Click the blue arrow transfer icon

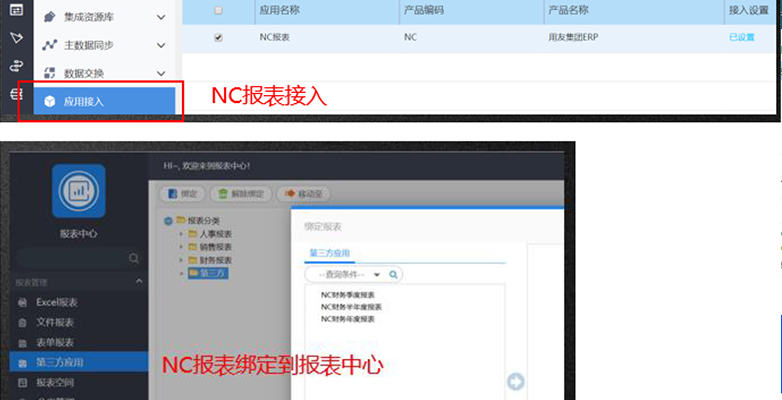[516, 382]
